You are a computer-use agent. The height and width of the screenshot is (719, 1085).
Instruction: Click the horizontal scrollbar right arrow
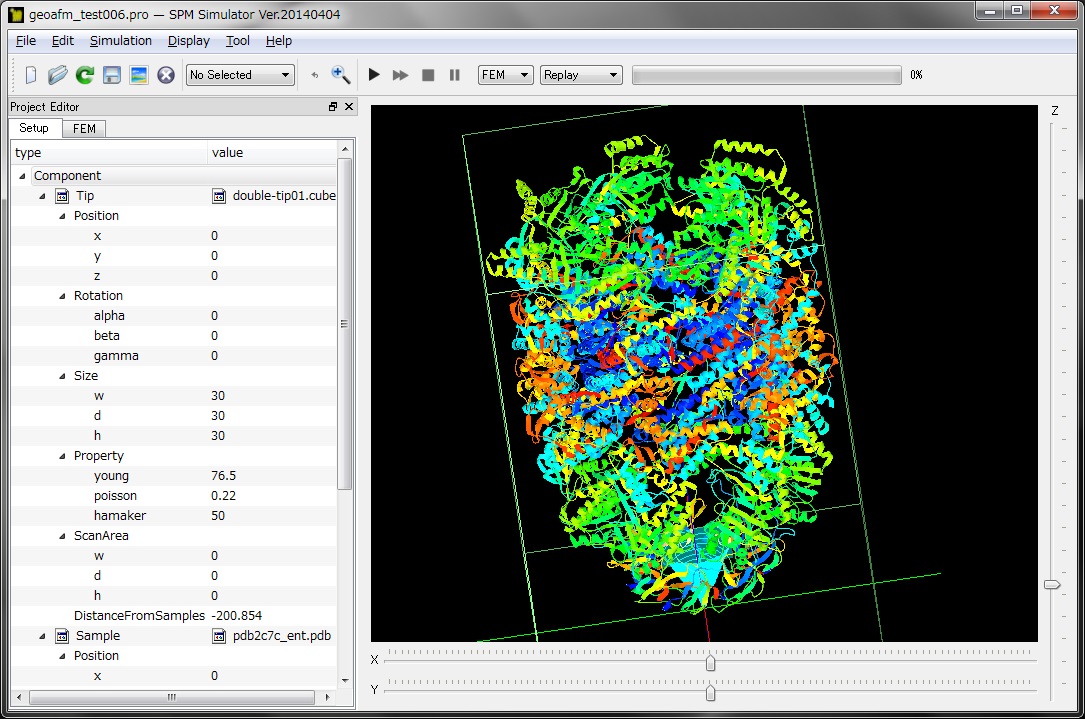[327, 698]
